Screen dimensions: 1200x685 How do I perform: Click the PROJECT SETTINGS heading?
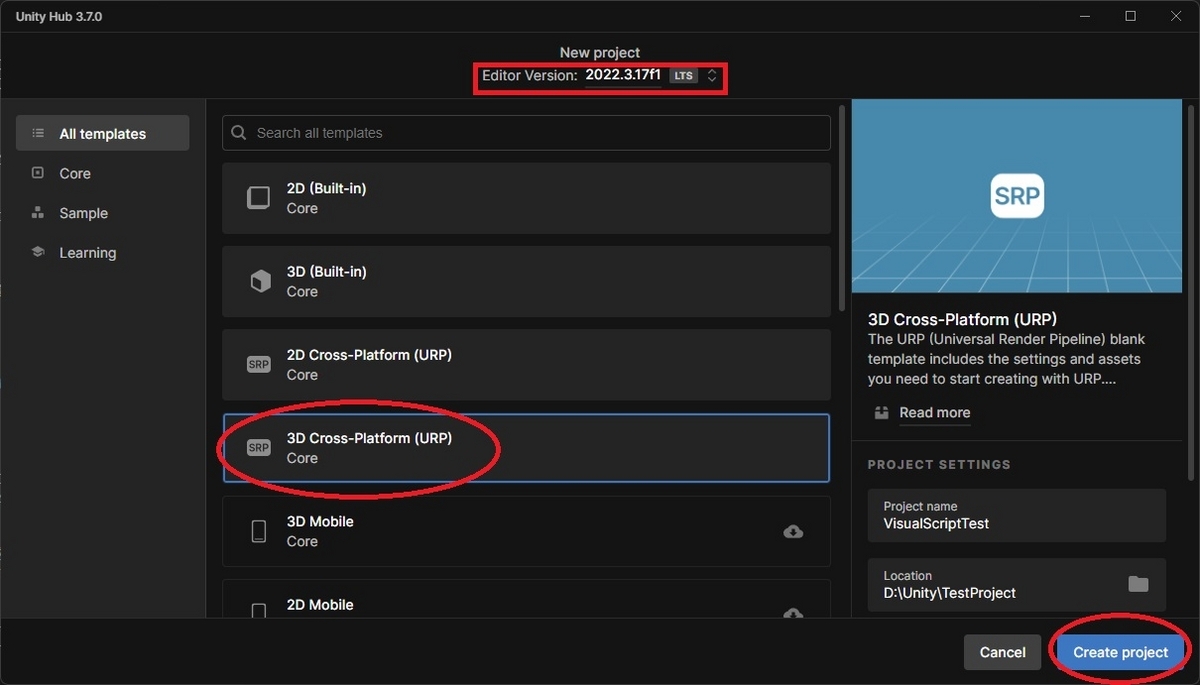tap(939, 465)
